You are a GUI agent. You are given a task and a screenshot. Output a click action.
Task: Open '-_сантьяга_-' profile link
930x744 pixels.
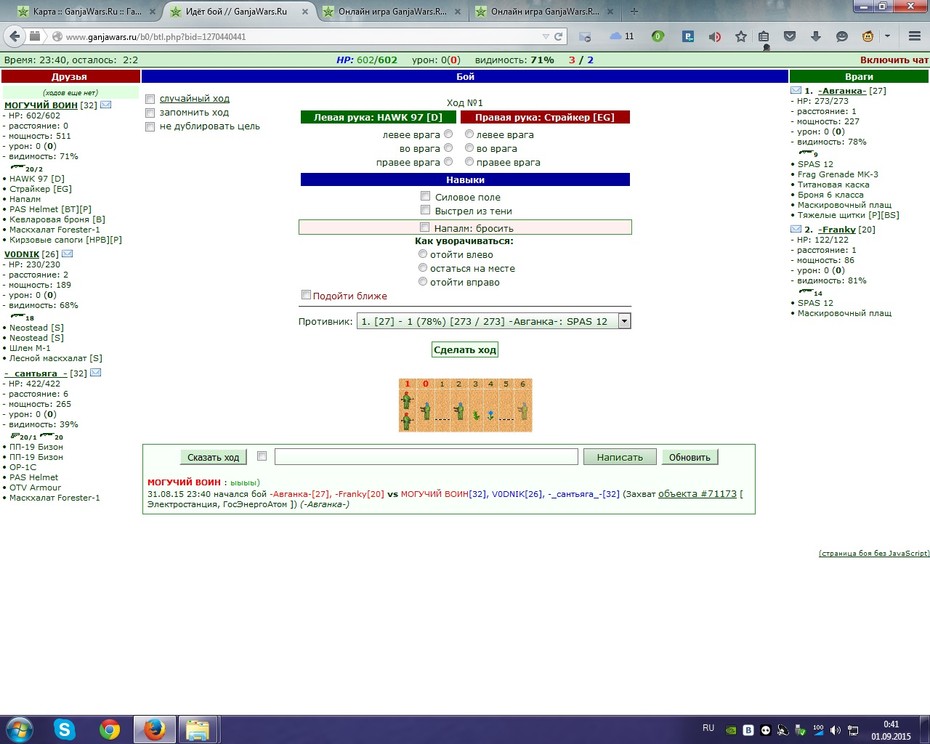pos(36,373)
